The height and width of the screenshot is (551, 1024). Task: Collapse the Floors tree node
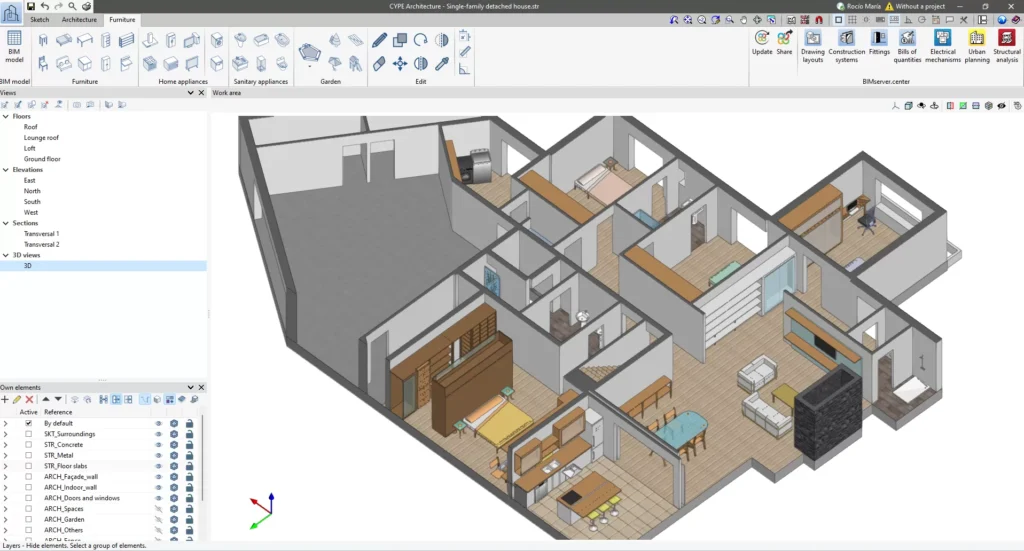tap(6, 116)
